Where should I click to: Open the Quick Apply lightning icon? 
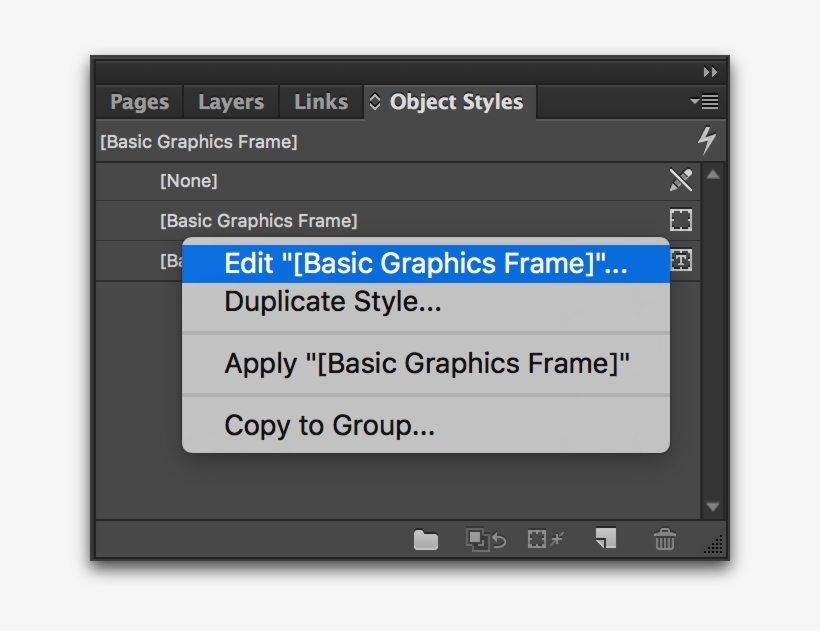(707, 141)
